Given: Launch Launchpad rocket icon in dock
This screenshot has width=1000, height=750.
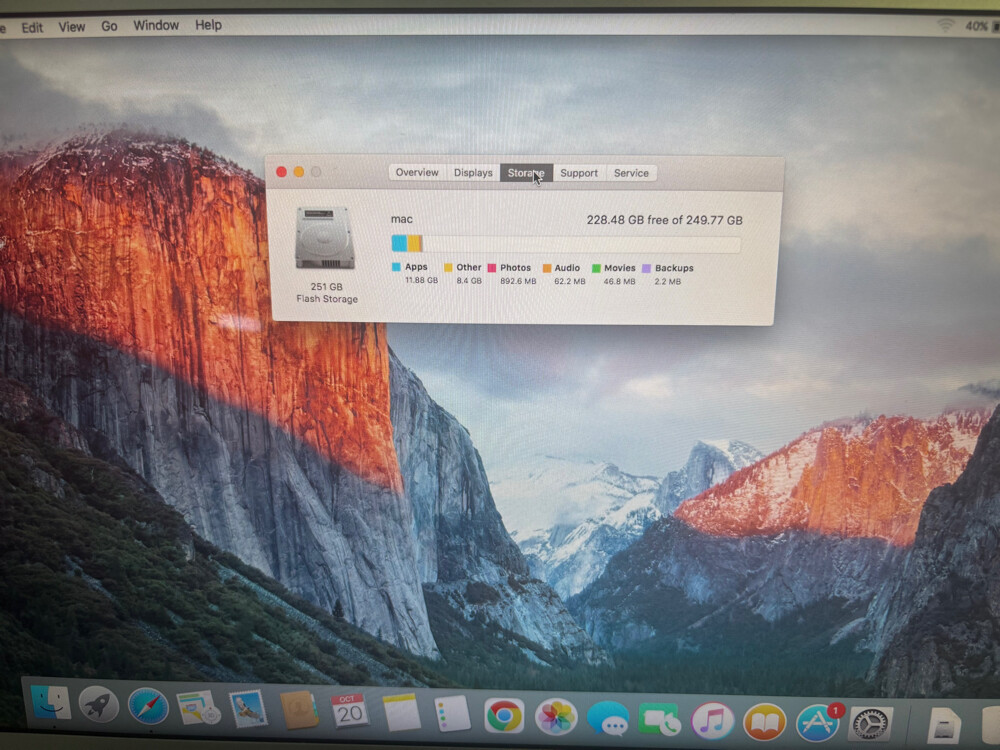Looking at the screenshot, I should [98, 705].
